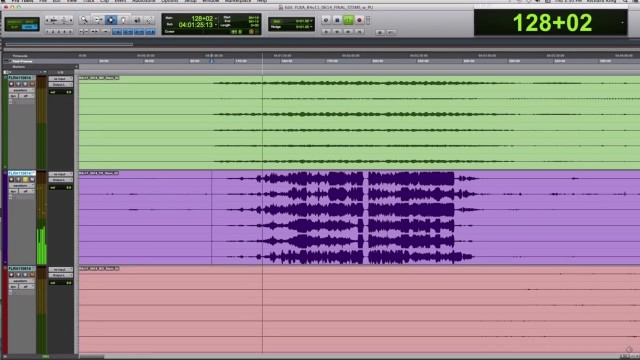Open green track output selector
The width and height of the screenshot is (640, 360).
(x=60, y=84)
